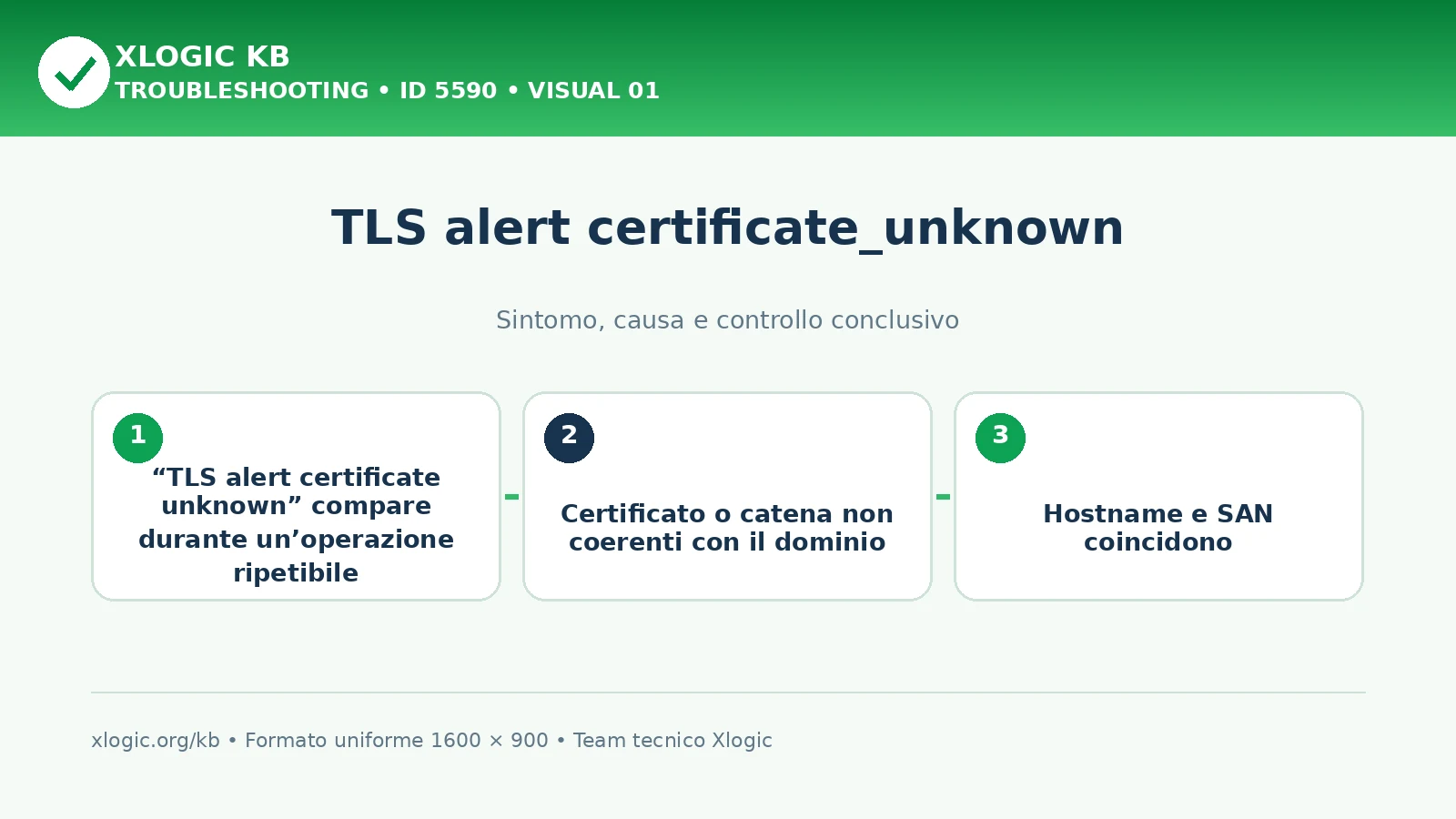The height and width of the screenshot is (819, 1456).
Task: Click the green step 3 badge
Action: tap(1000, 438)
